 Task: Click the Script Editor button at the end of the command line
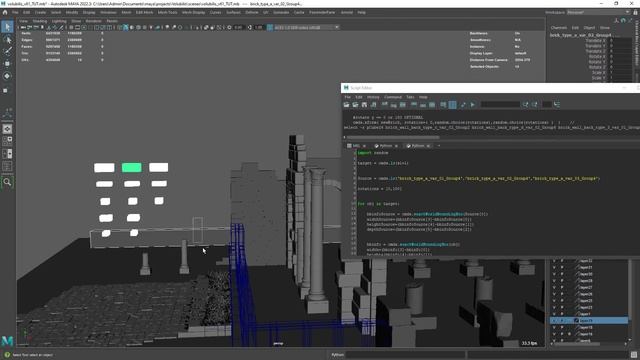(633, 355)
